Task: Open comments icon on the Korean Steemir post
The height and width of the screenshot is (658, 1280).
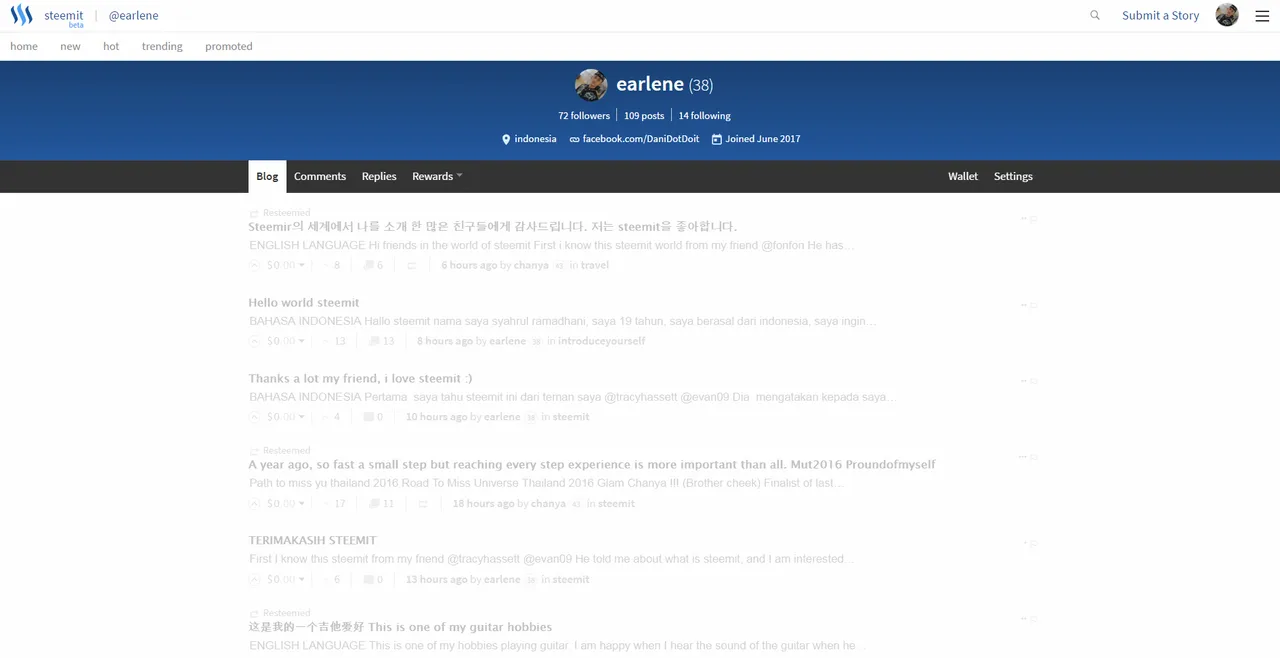Action: tap(368, 265)
